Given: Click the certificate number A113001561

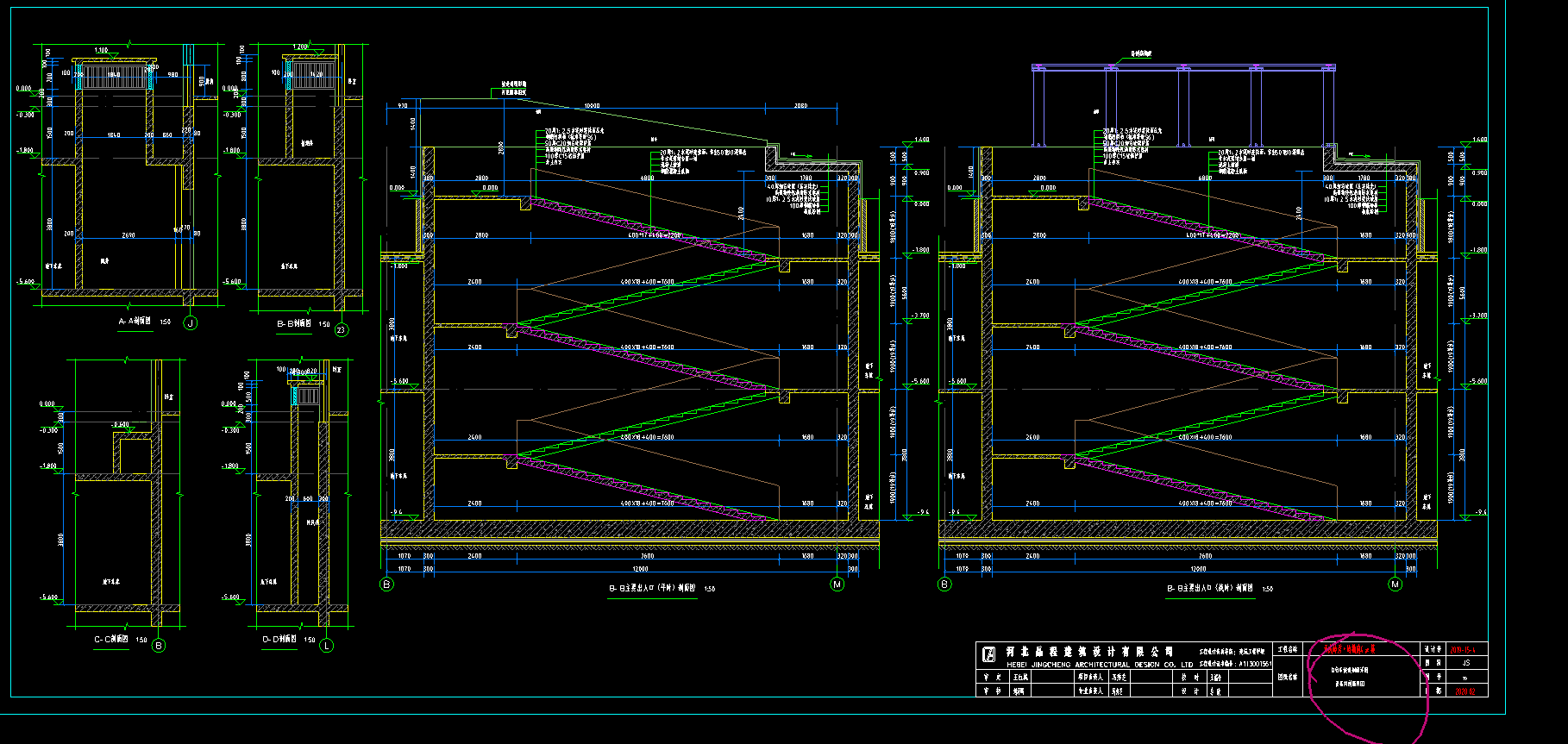Looking at the screenshot, I should (1255, 665).
